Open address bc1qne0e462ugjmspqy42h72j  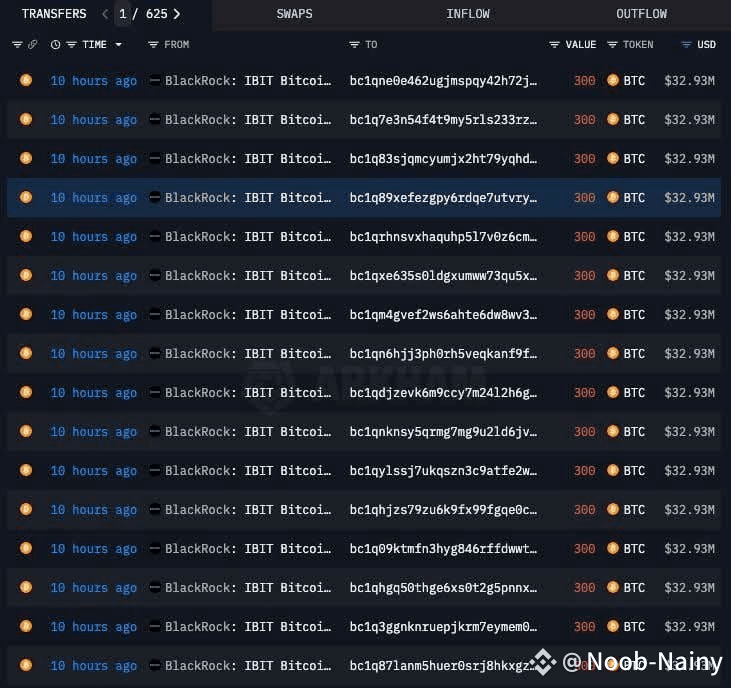(x=443, y=81)
